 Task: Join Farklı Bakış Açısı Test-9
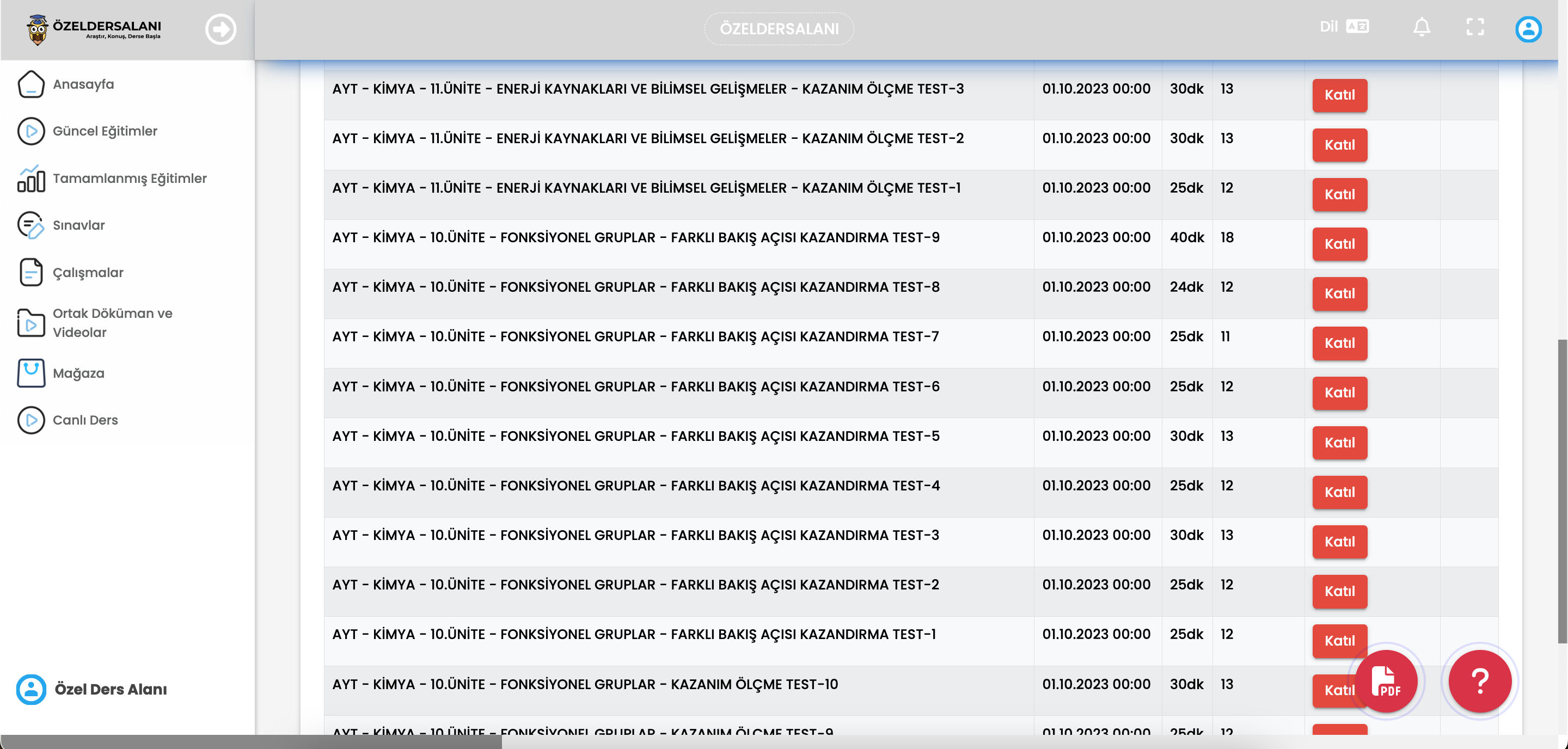point(1339,244)
